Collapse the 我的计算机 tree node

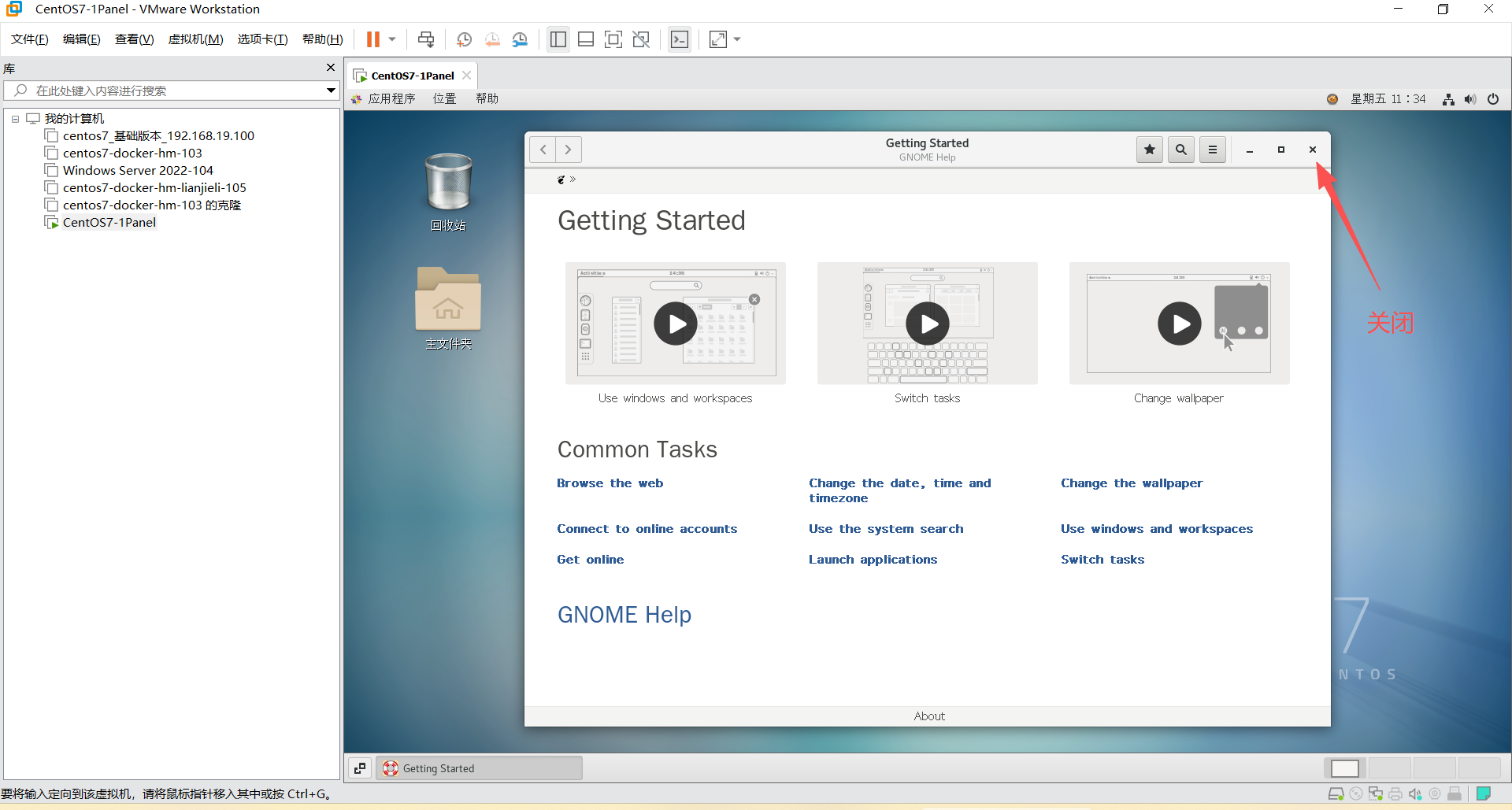[15, 119]
